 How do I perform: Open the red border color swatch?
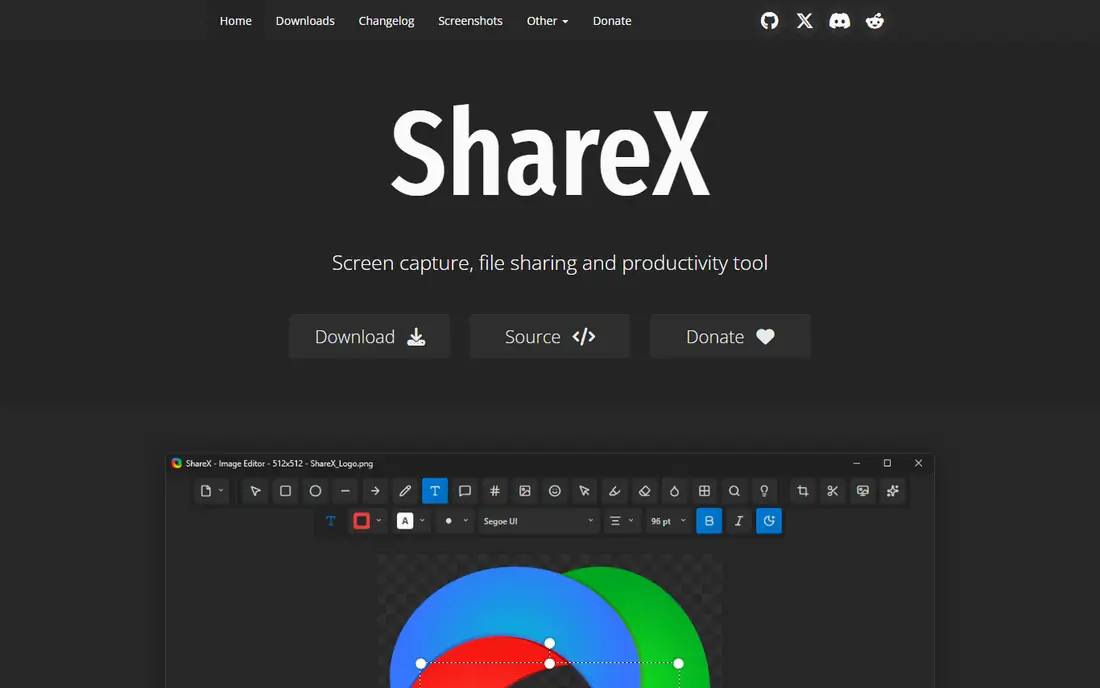[361, 521]
